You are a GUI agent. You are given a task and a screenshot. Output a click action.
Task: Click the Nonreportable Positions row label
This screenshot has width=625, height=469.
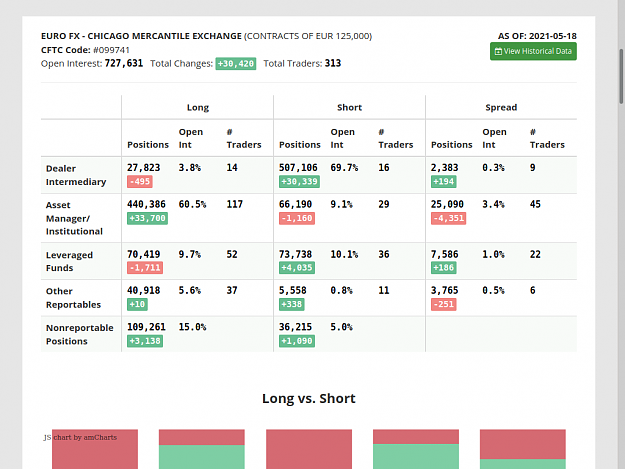(x=79, y=334)
